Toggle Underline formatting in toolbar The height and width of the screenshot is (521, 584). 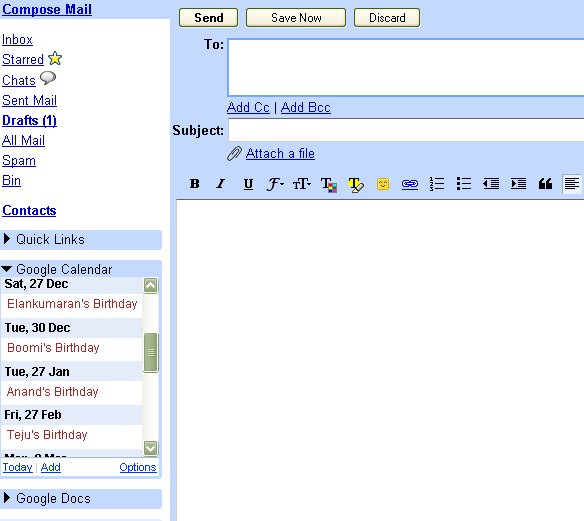click(x=248, y=184)
